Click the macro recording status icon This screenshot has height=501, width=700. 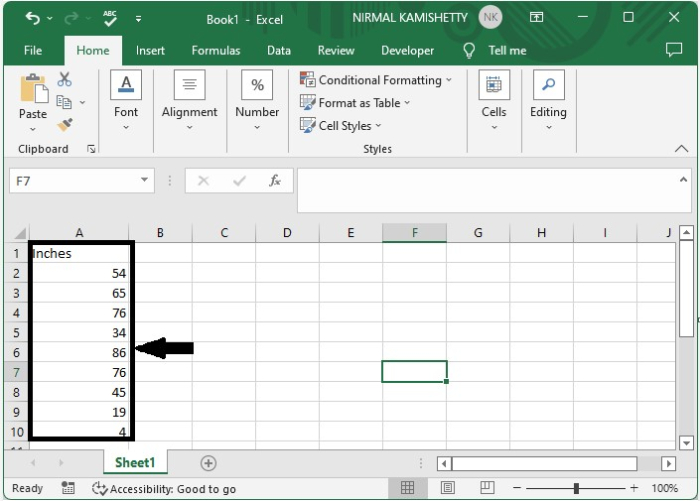tap(68, 488)
